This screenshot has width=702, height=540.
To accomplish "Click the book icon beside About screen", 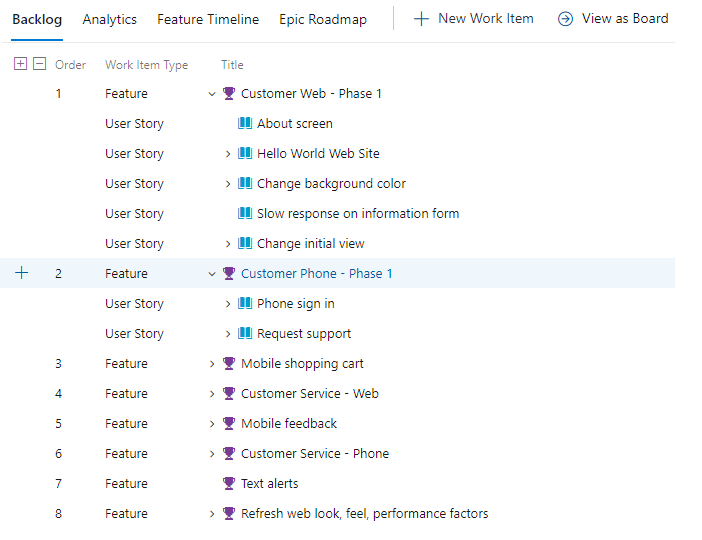I will click(245, 124).
